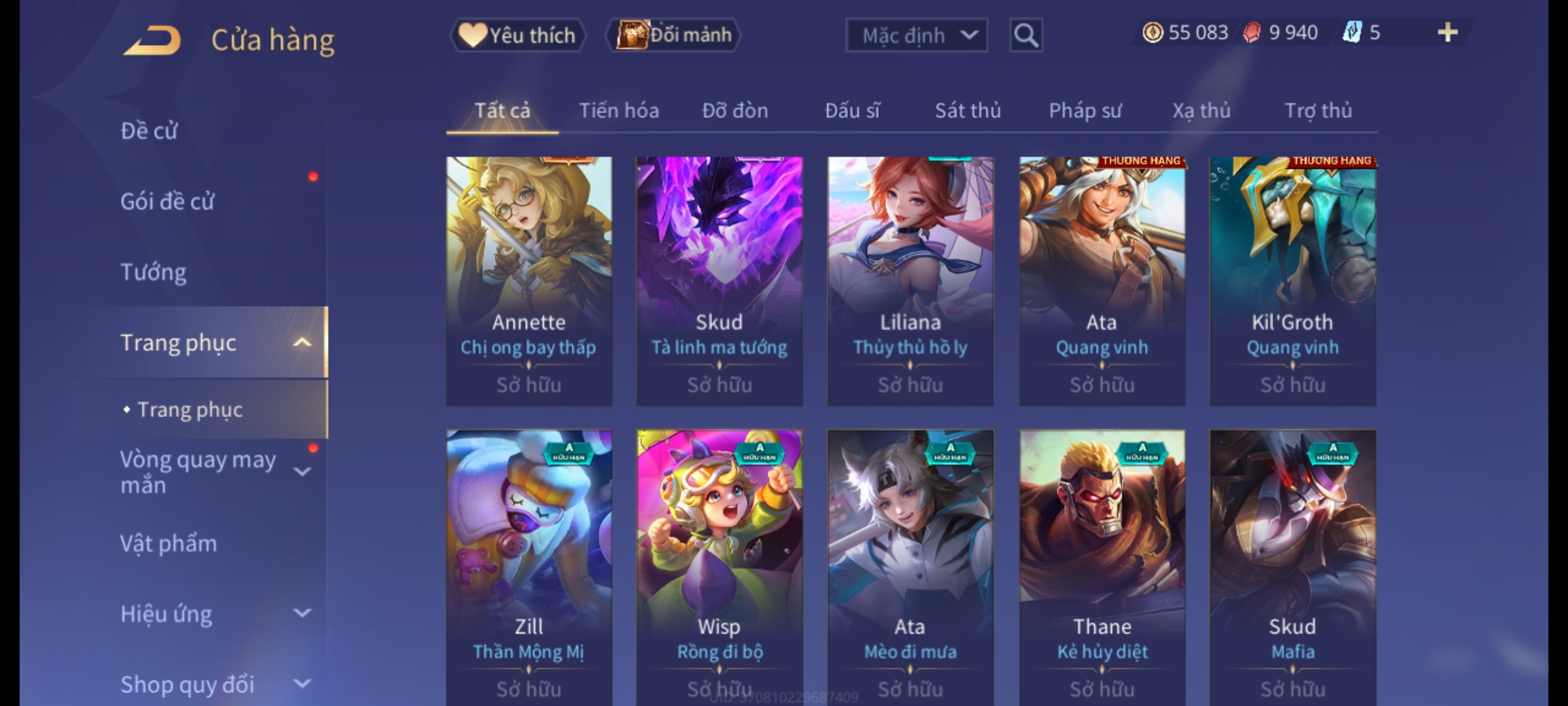Screen dimensions: 1568x706
Task: Open Gói đề cử sidebar entry
Action: click(167, 201)
